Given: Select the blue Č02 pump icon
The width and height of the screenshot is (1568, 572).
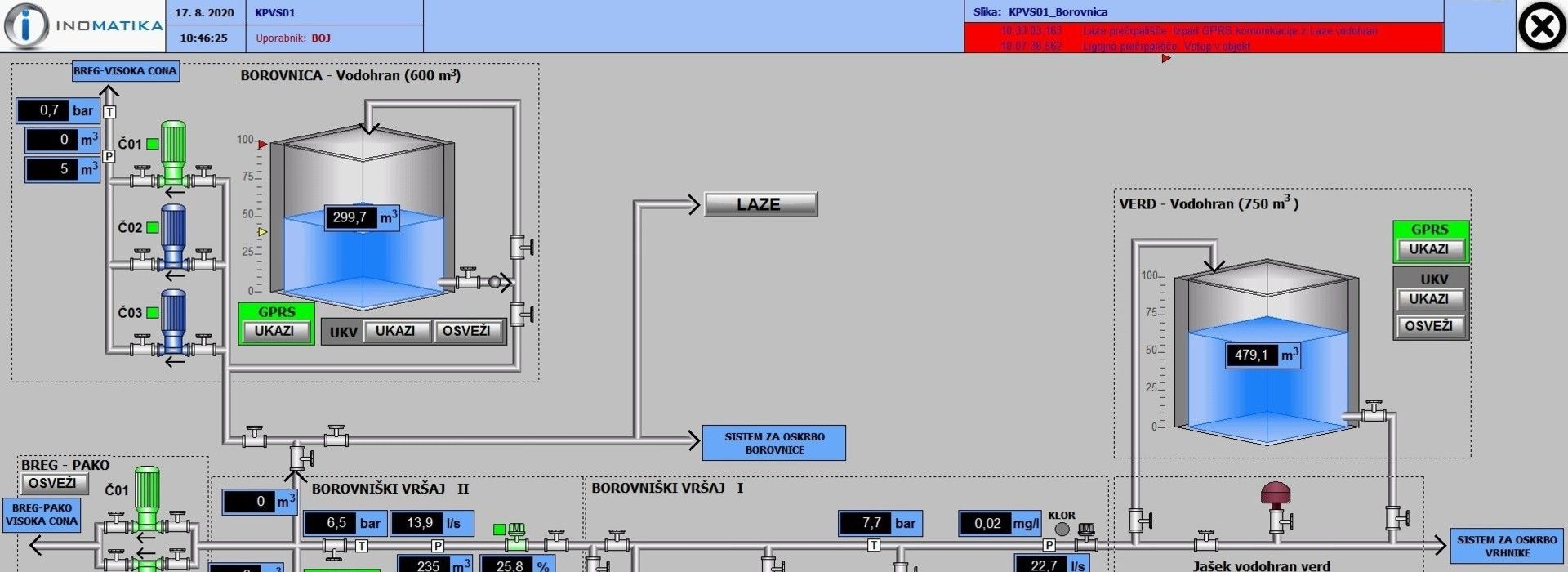Looking at the screenshot, I should [173, 235].
